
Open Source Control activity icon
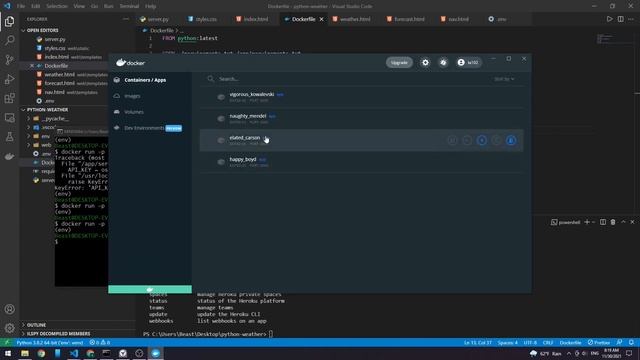(x=9, y=60)
